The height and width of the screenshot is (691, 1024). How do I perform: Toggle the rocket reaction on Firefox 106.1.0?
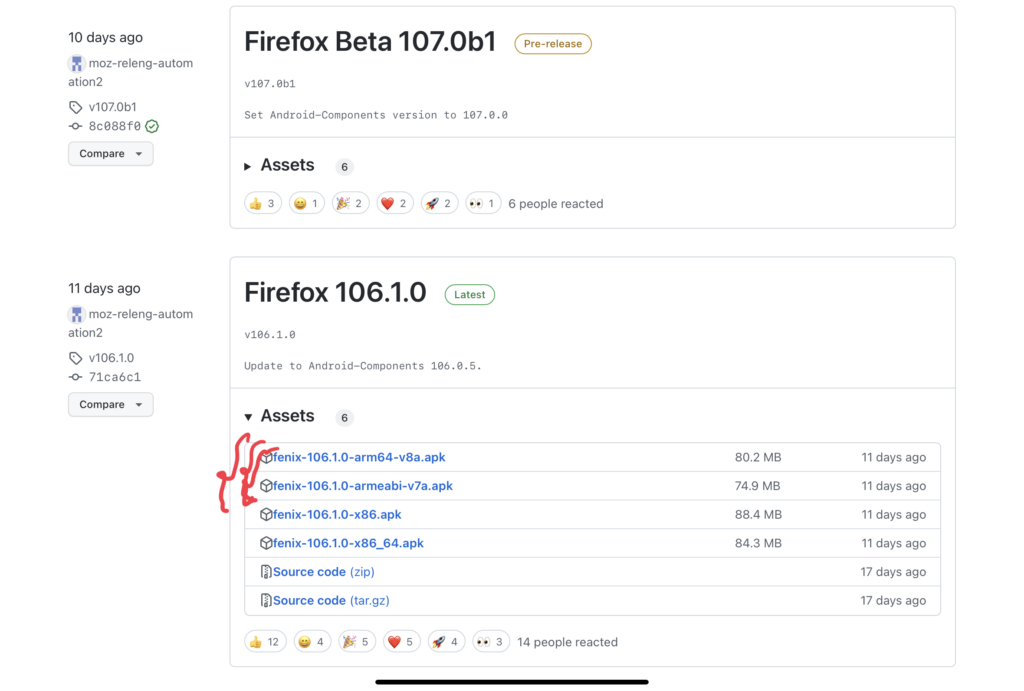446,641
